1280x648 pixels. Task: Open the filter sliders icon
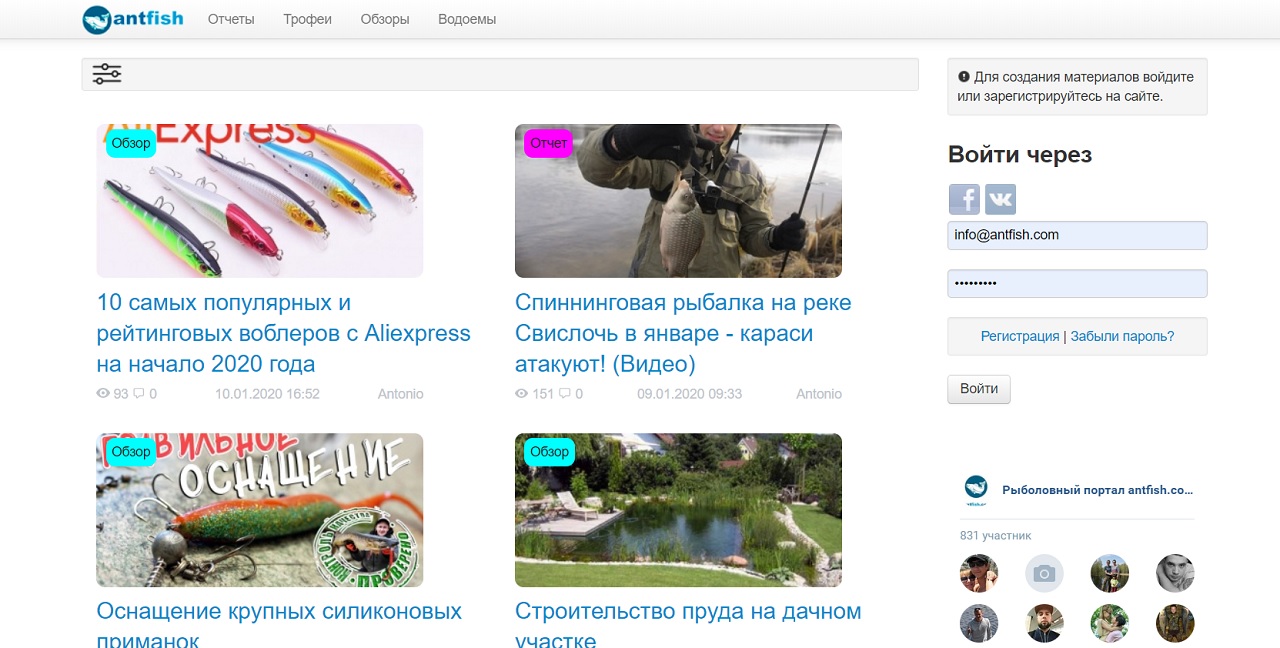click(107, 74)
